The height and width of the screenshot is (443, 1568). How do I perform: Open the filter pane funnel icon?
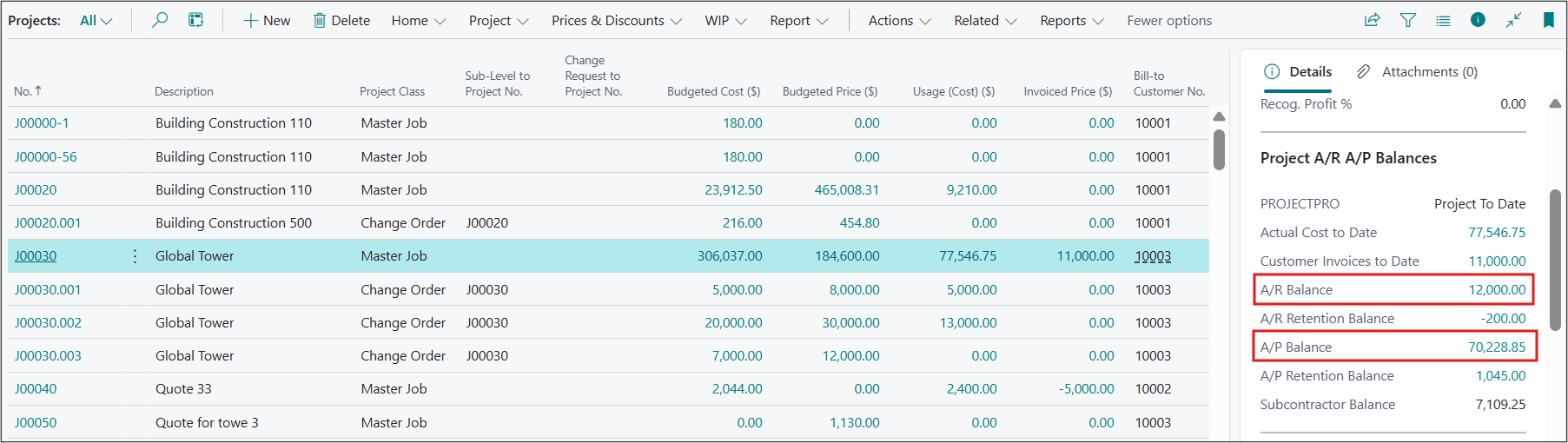pyautogui.click(x=1408, y=20)
